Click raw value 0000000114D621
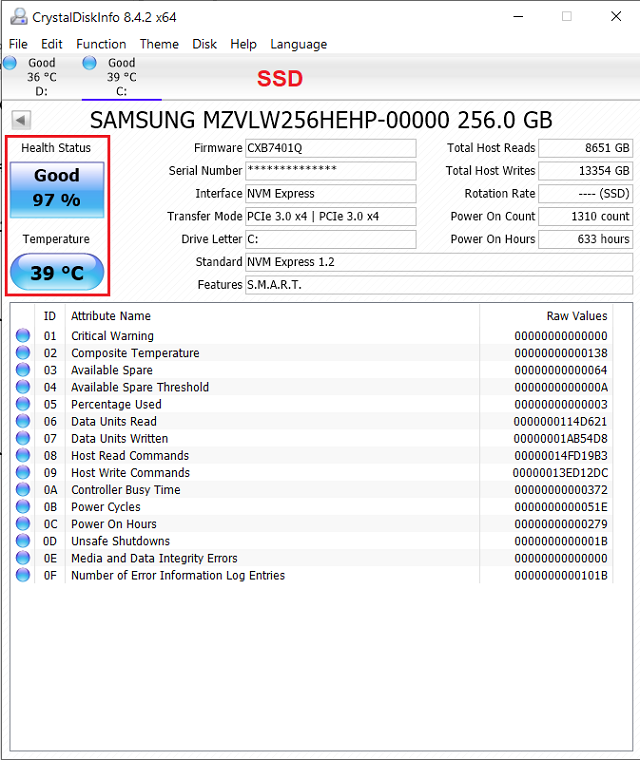The width and height of the screenshot is (640, 760). pyautogui.click(x=560, y=421)
